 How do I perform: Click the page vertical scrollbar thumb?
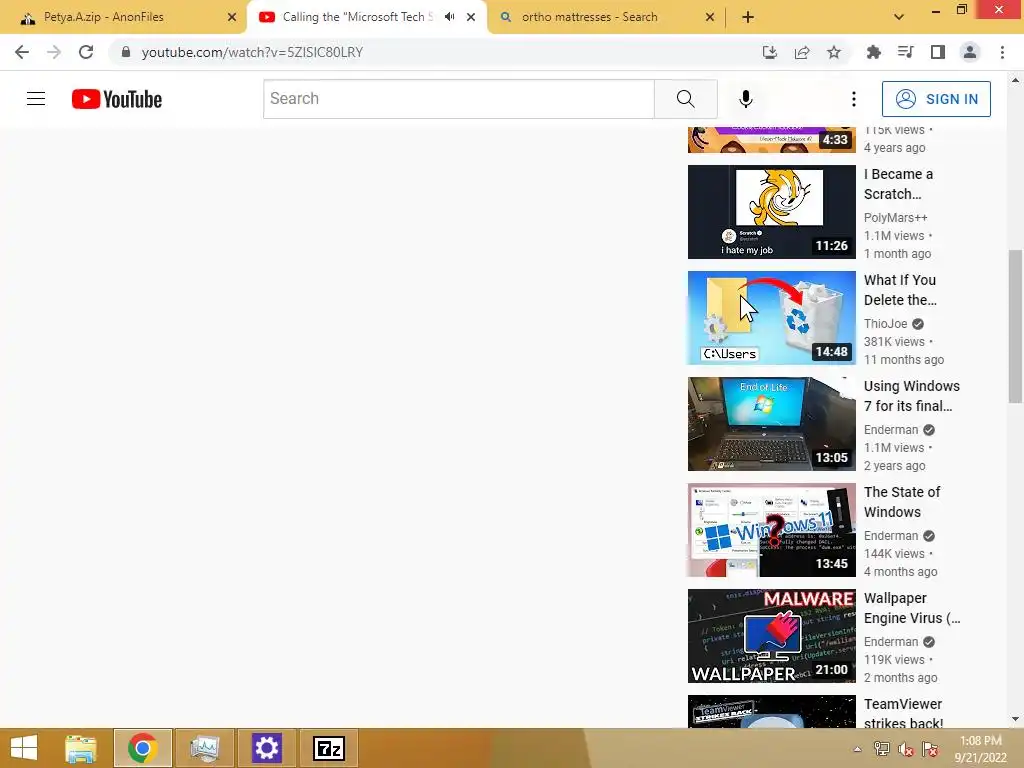coord(1015,327)
